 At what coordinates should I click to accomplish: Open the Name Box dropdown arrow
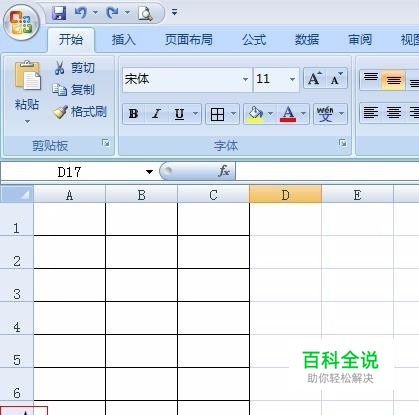[x=149, y=172]
